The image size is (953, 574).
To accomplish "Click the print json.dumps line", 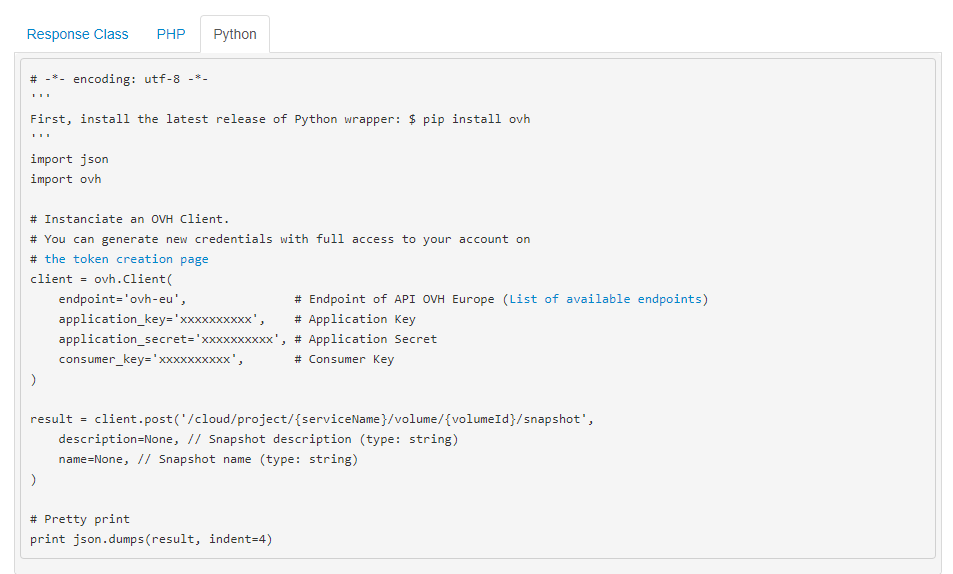I will click(x=151, y=539).
